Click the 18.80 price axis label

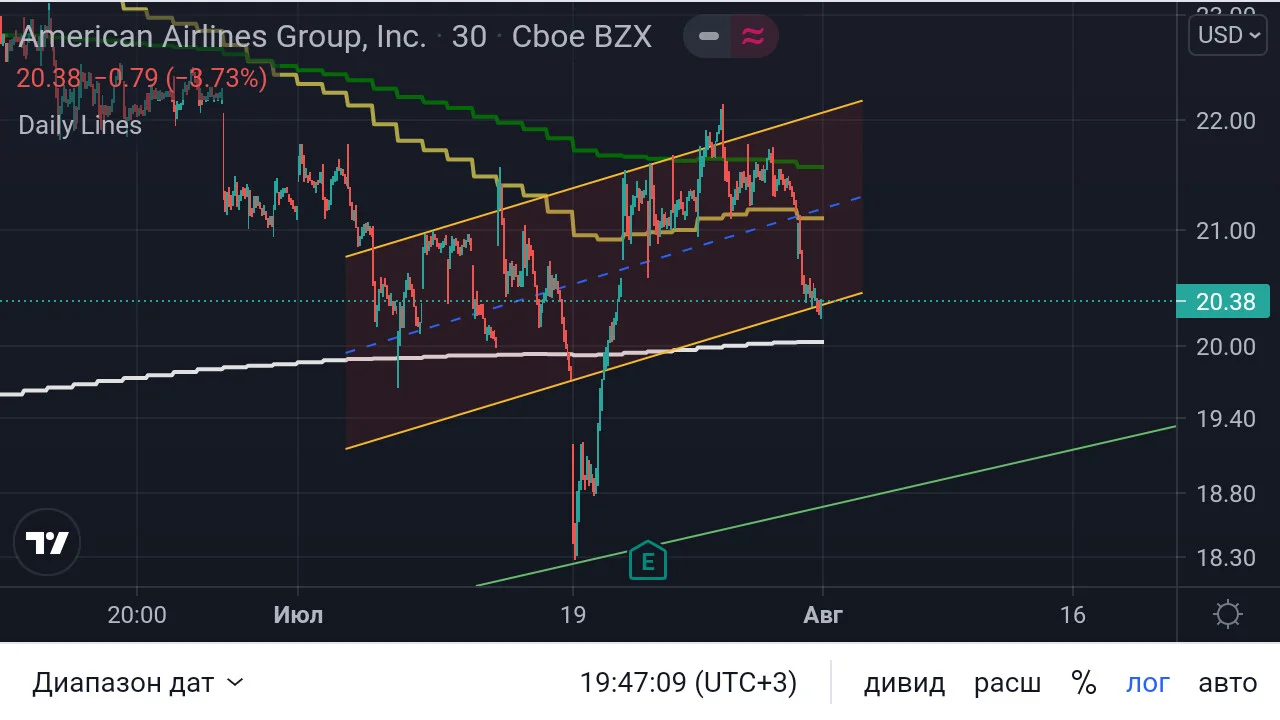pos(1225,493)
